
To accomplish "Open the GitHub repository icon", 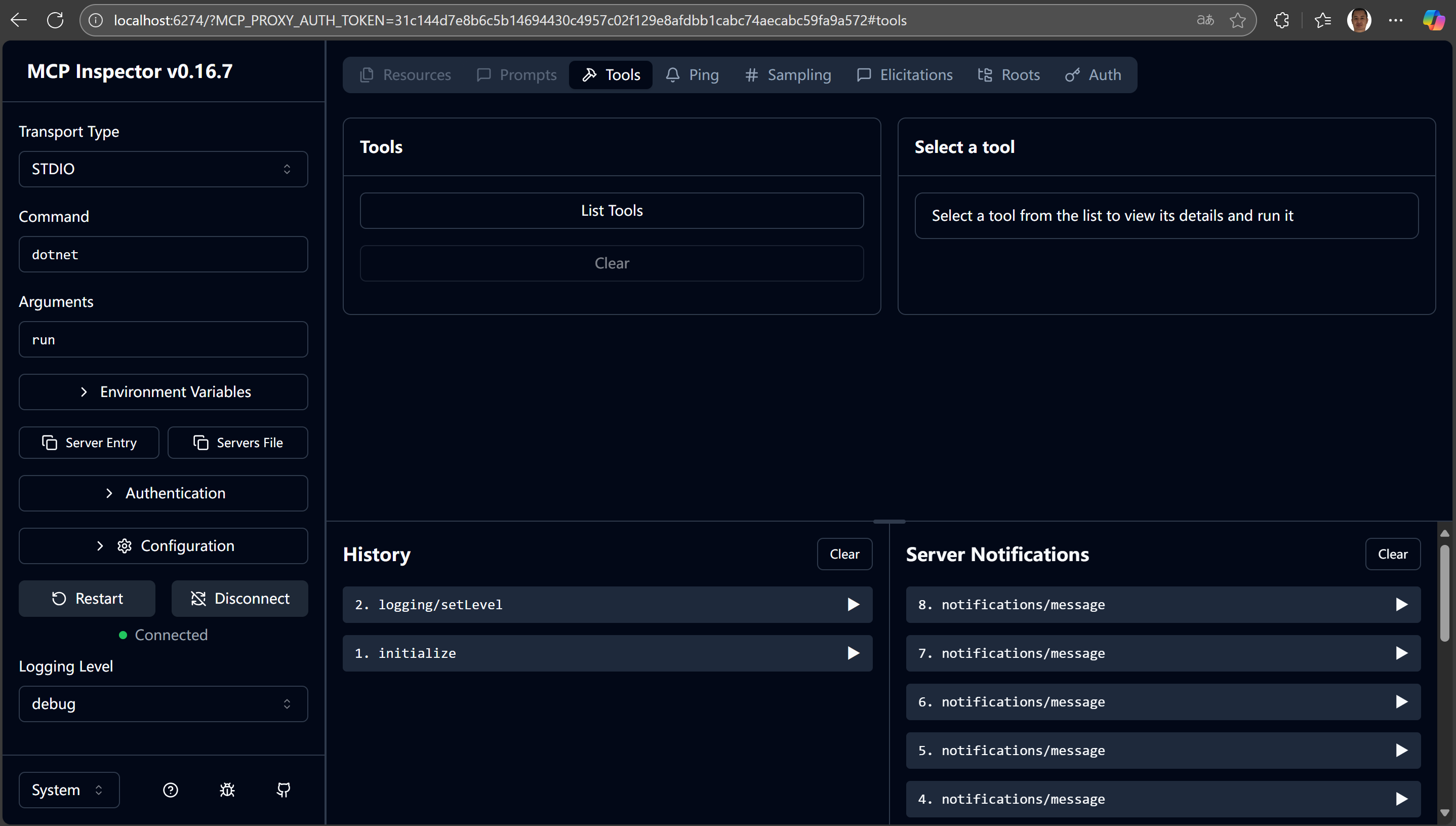I will tap(284, 790).
